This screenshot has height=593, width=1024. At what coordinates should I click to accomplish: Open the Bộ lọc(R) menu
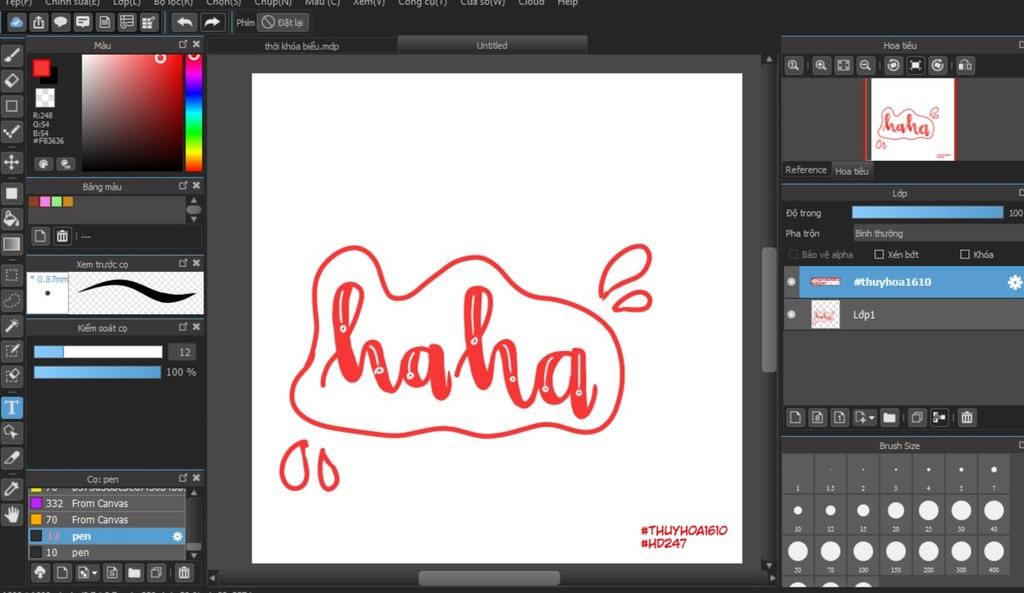[173, 3]
